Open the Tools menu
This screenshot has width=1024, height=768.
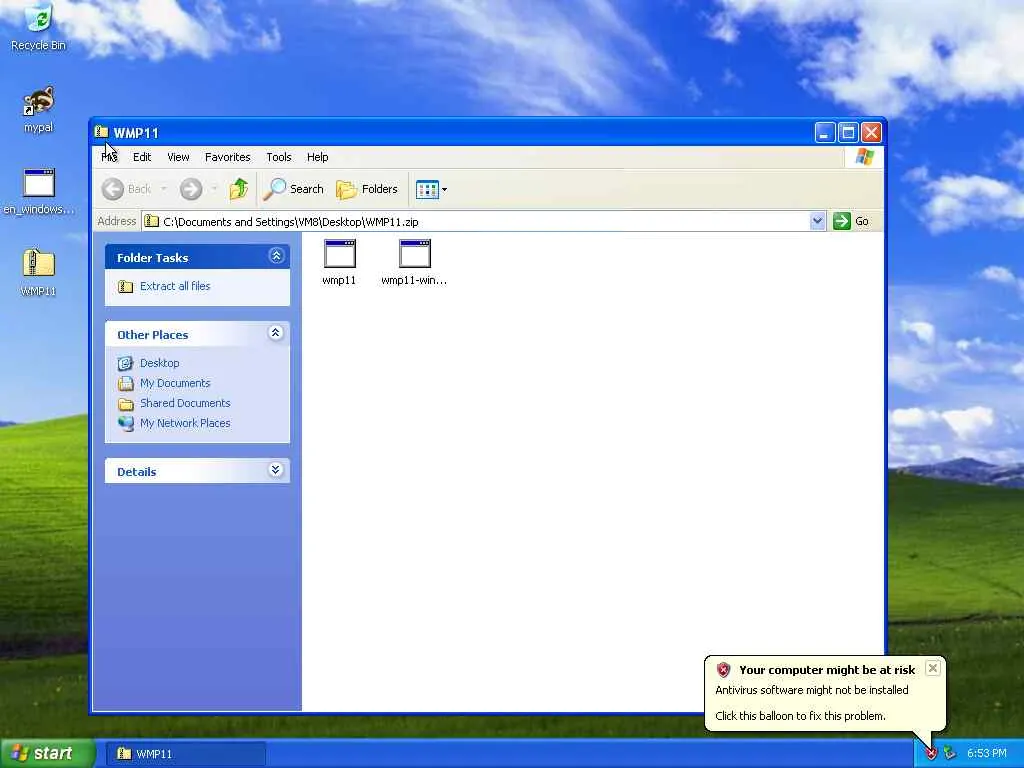coord(279,157)
